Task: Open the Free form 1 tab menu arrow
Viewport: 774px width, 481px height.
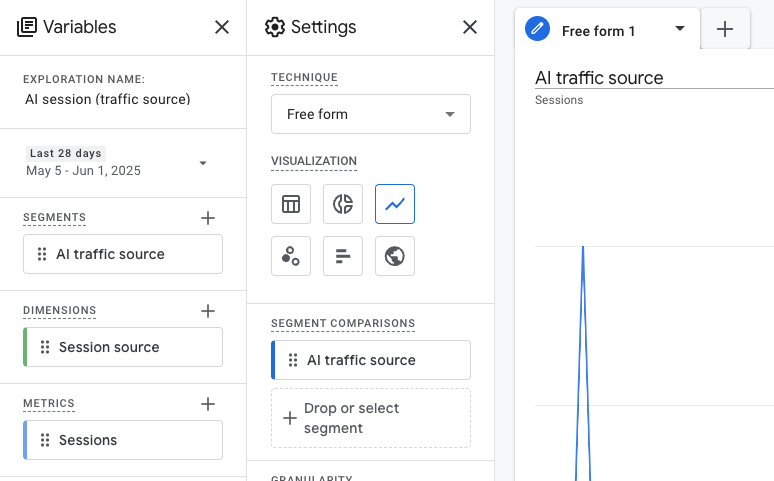Action: (680, 29)
